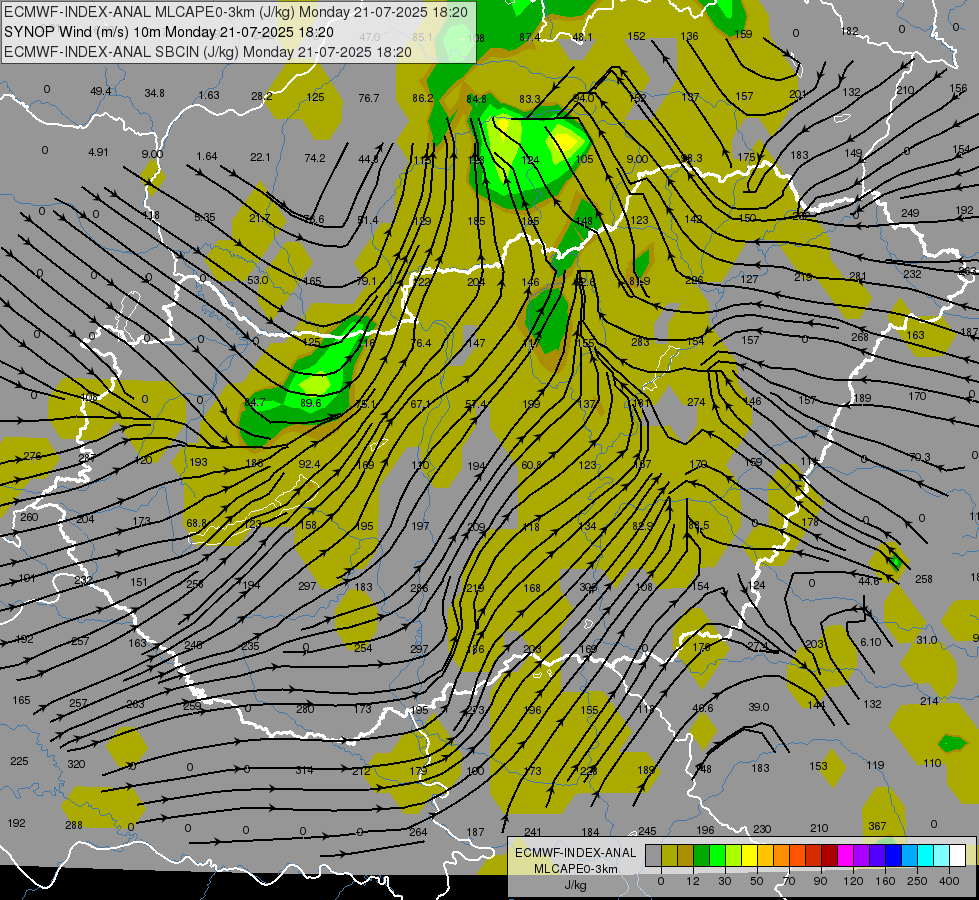The image size is (979, 900).
Task: Select the bright yellow swatch in the legend
Action: (749, 856)
